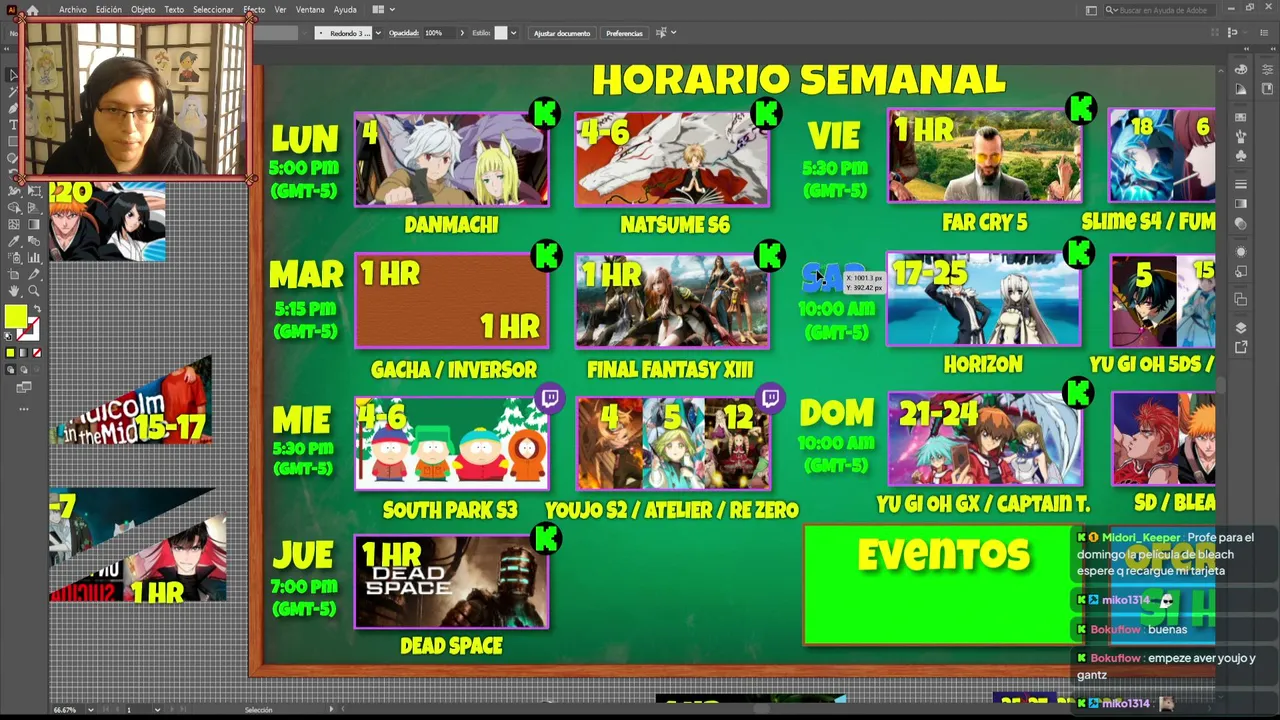Viewport: 1280px width, 720px height.
Task: Enable Draw Normal mode
Action: point(11,370)
